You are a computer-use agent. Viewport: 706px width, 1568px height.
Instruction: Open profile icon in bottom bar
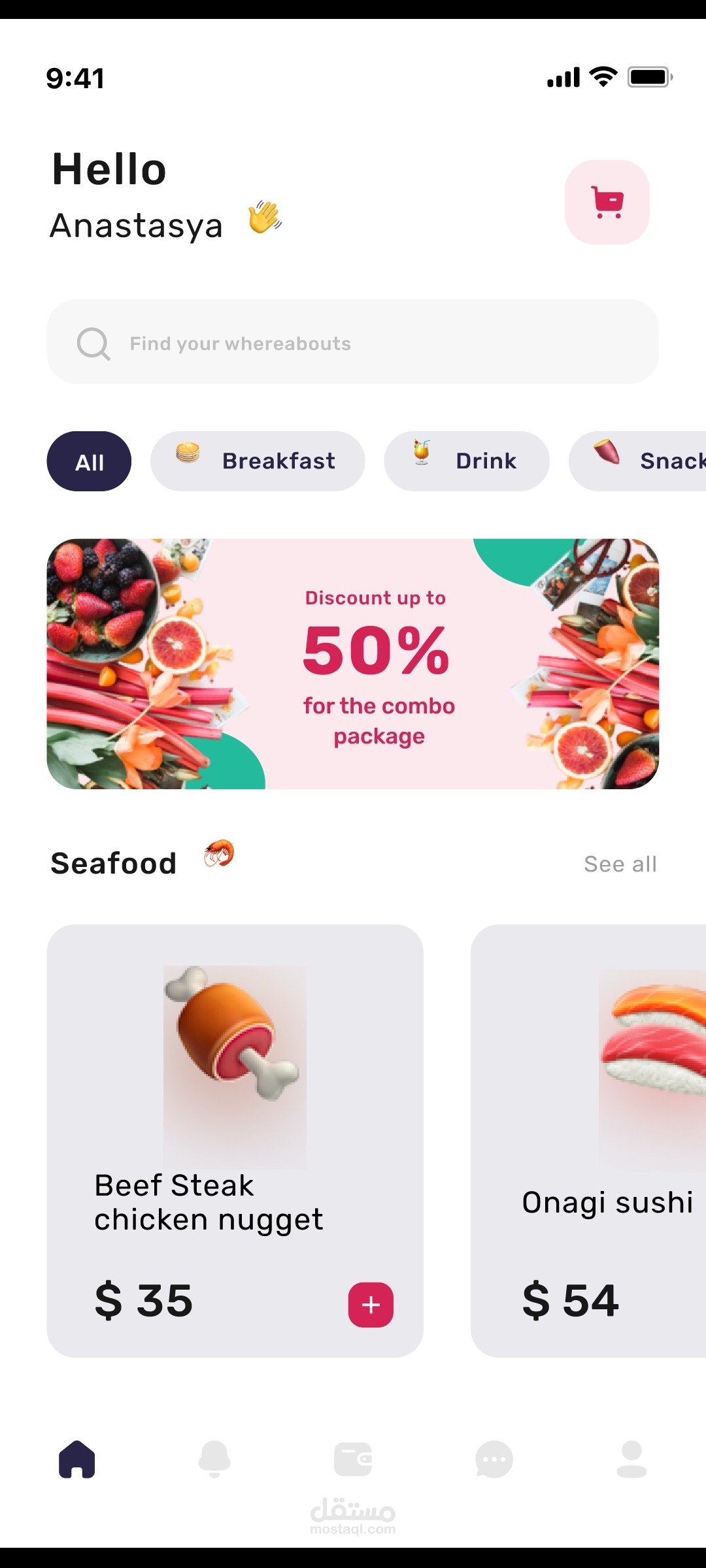click(x=631, y=1459)
